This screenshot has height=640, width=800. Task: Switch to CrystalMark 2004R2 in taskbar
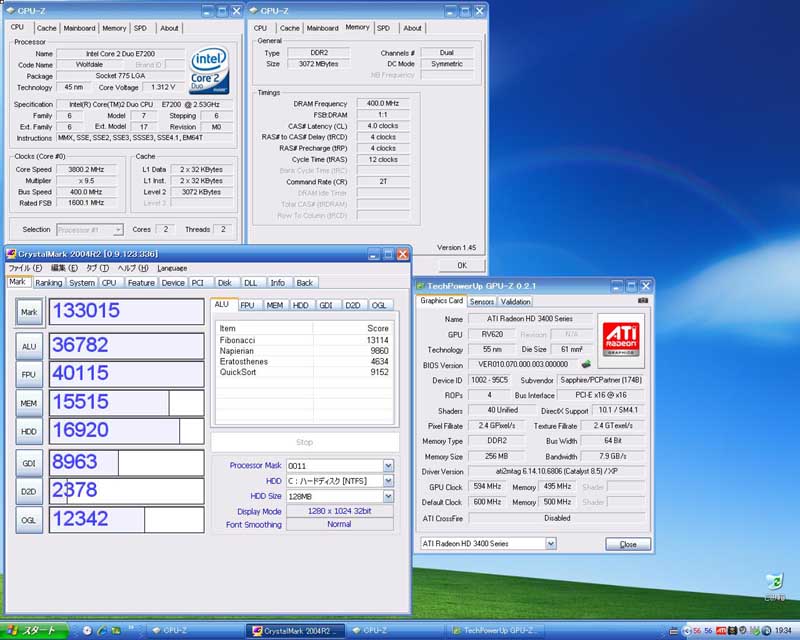[295, 631]
